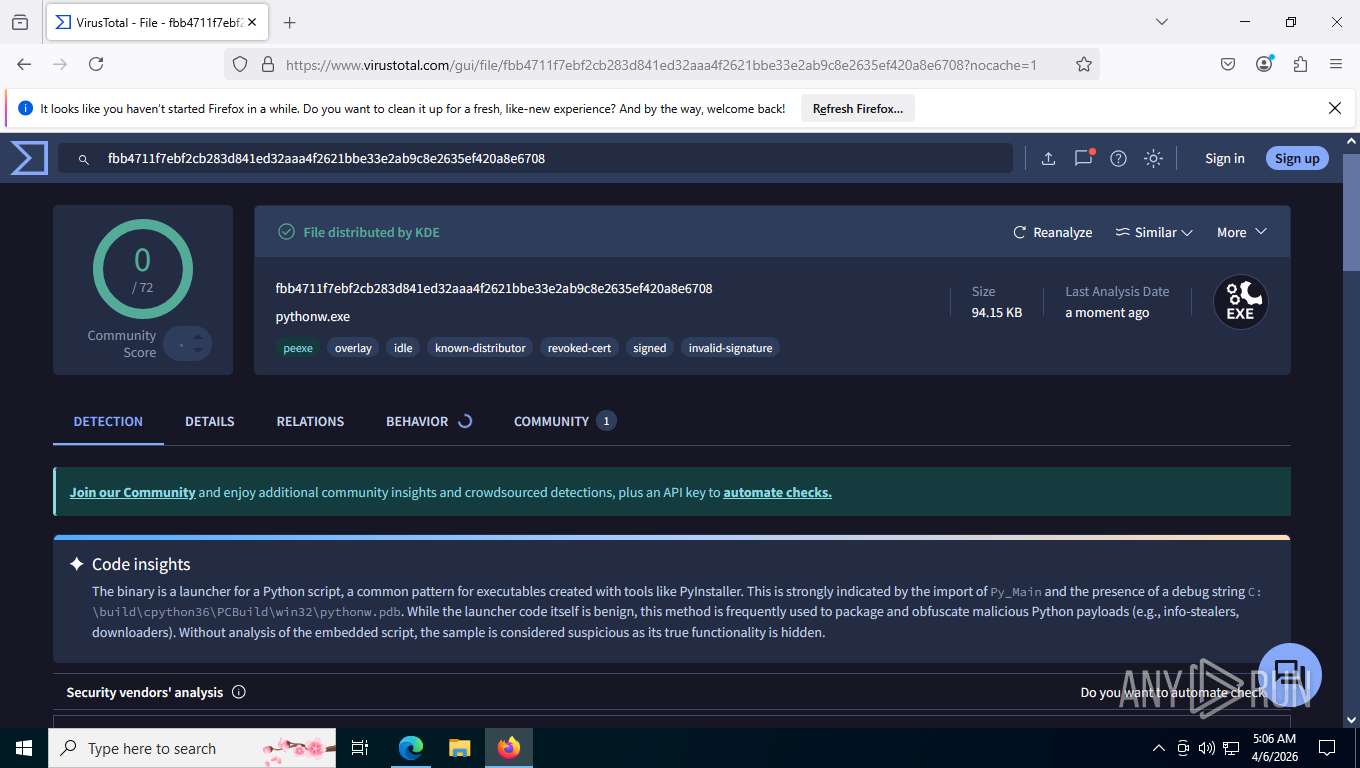Open Task View on the taskbar
This screenshot has height=768, width=1360.
point(360,748)
